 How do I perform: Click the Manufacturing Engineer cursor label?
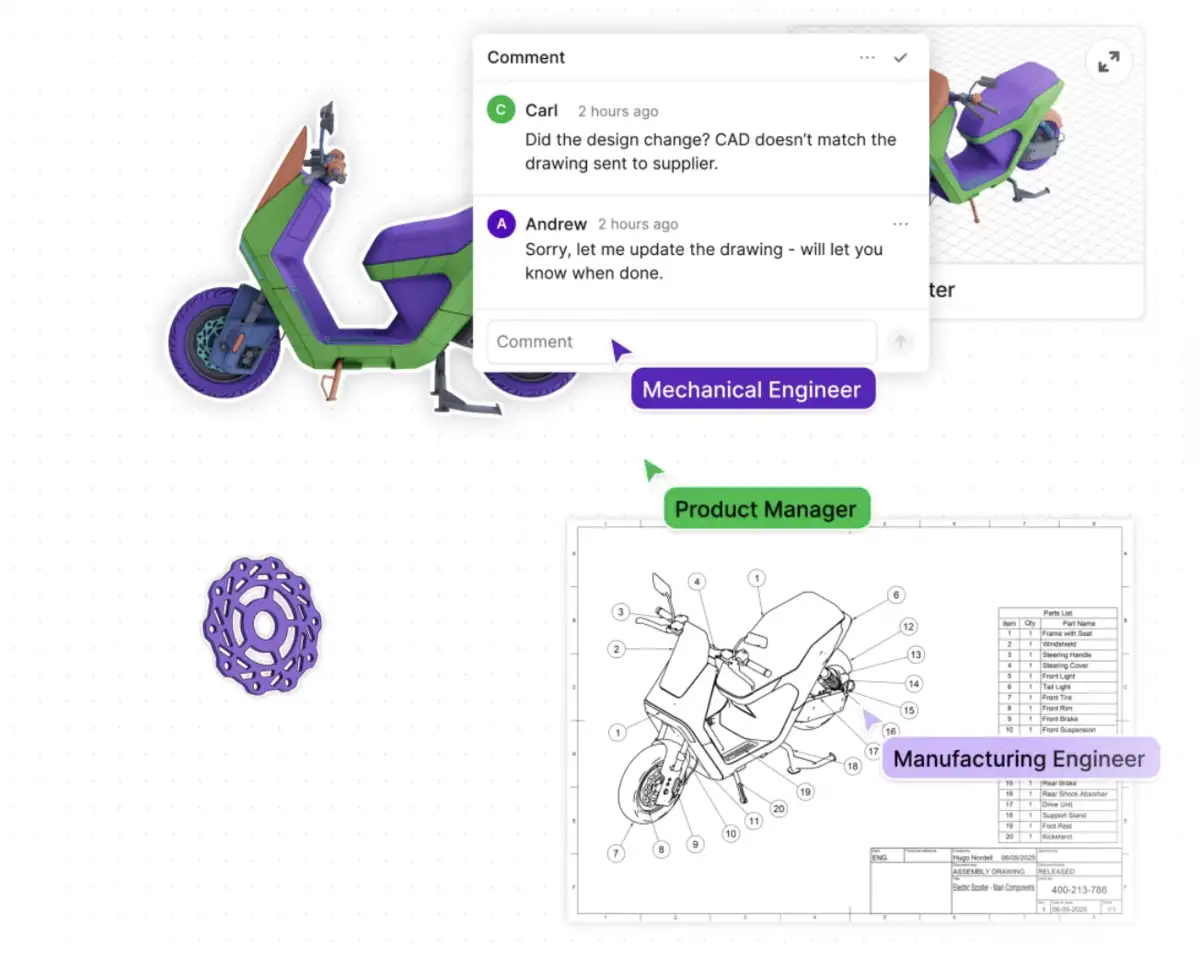pyautogui.click(x=1019, y=759)
